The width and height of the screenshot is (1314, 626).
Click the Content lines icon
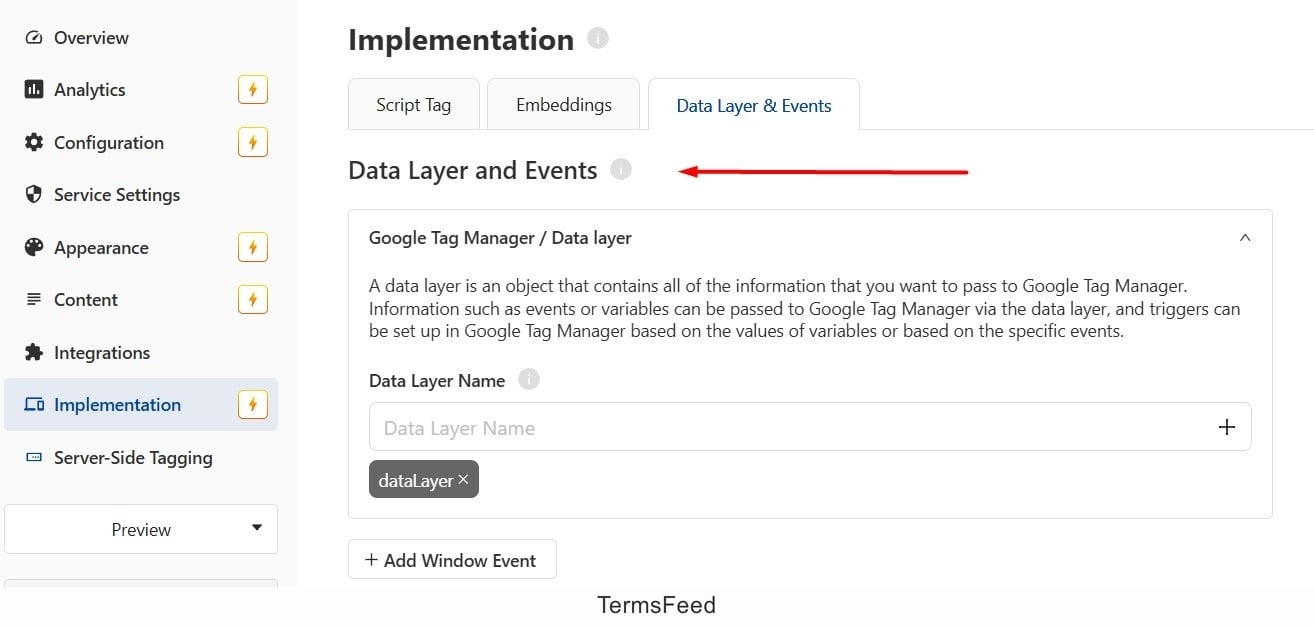click(34, 300)
